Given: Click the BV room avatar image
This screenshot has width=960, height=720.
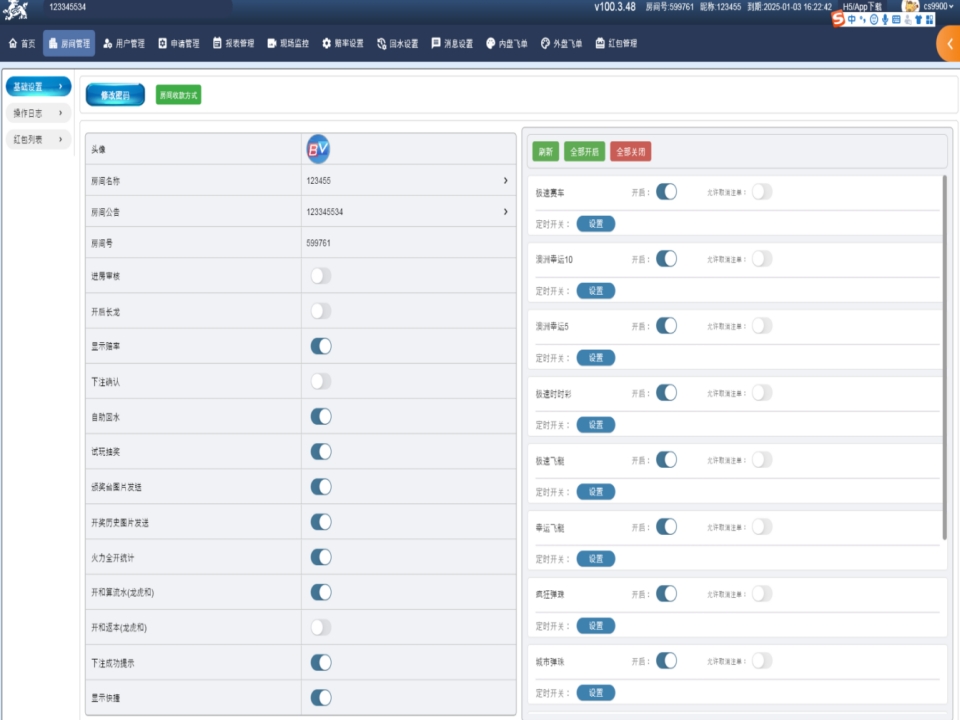Looking at the screenshot, I should tap(318, 149).
